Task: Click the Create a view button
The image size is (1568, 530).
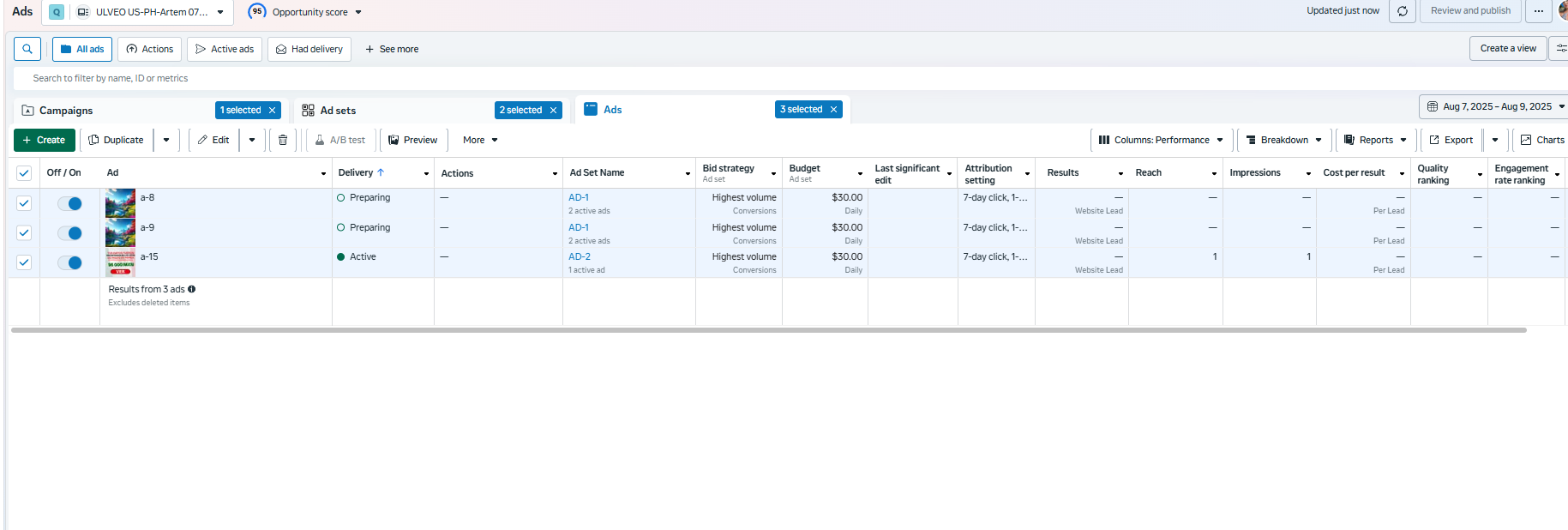Action: point(1508,48)
